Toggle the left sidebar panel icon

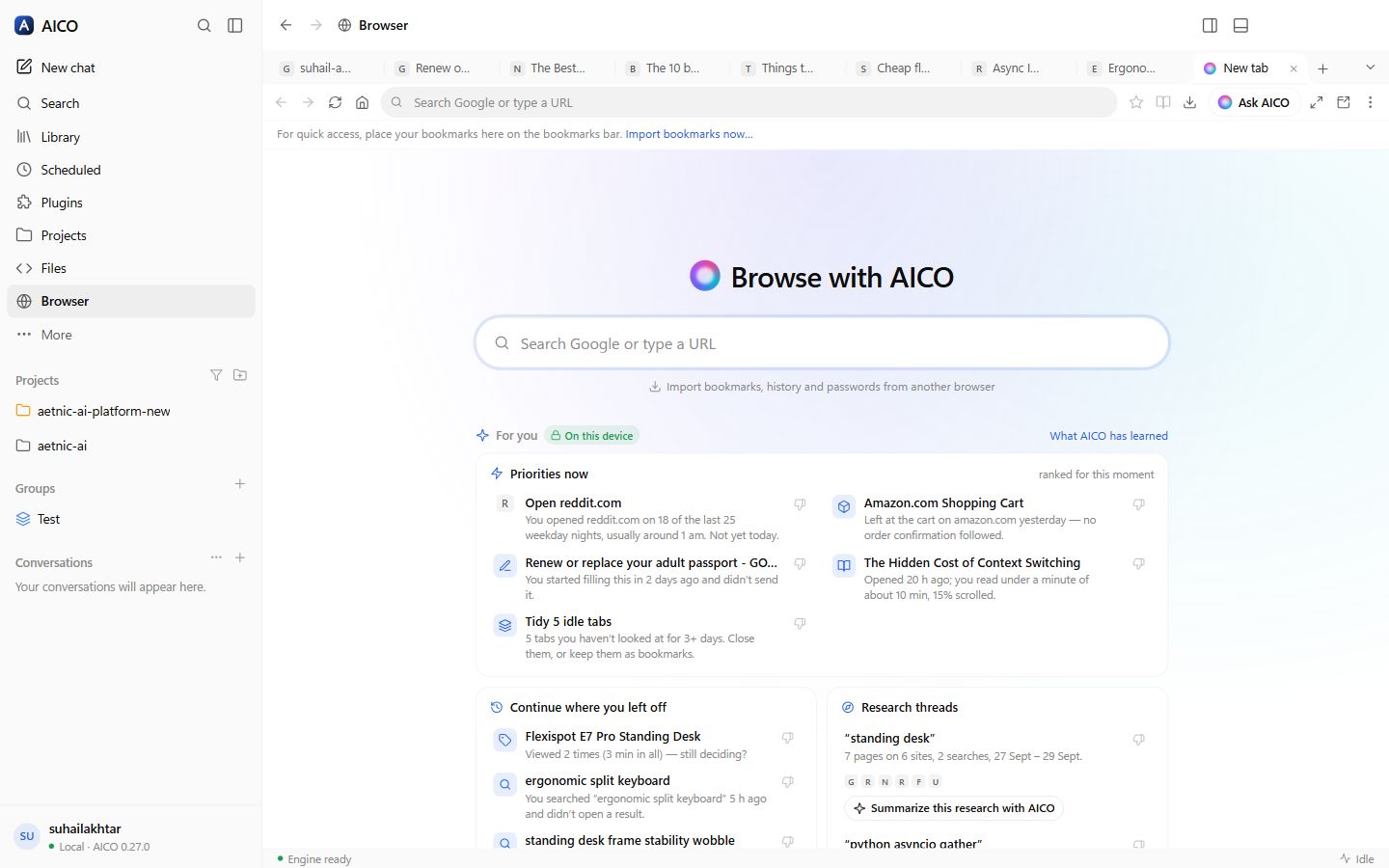point(234,25)
